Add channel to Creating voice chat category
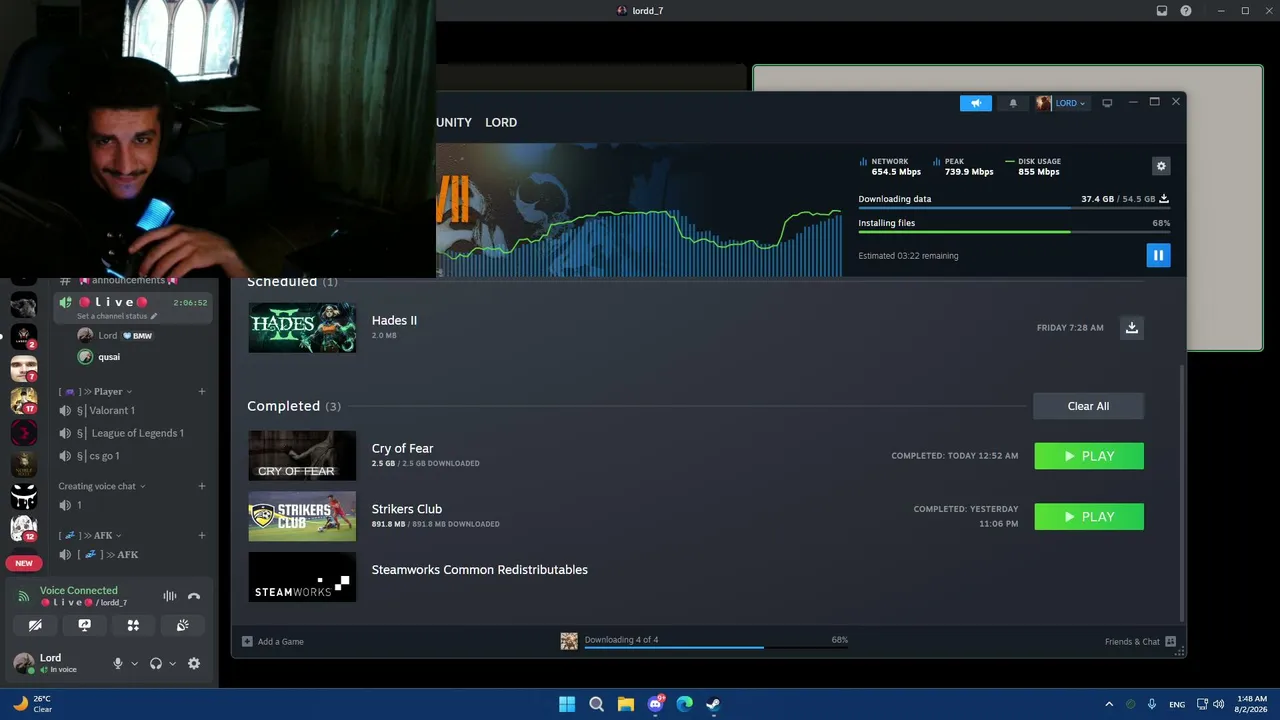The image size is (1280, 720). 202,486
